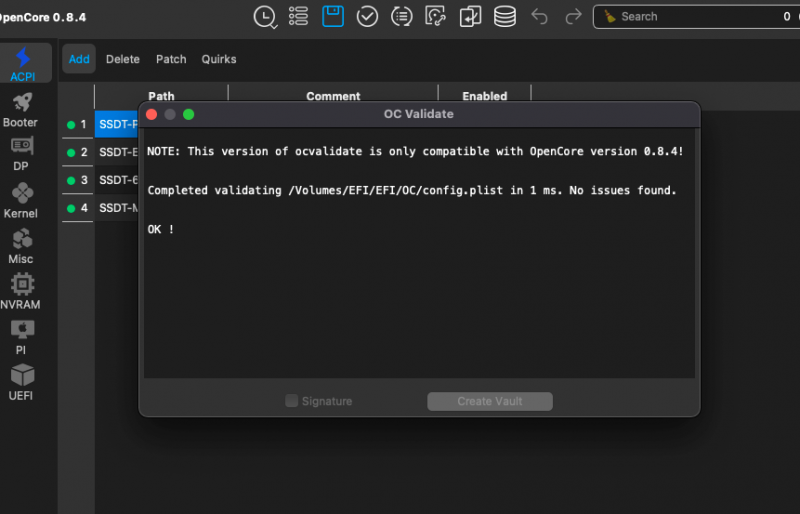The image size is (800, 514).
Task: Click the circular list sync icon
Action: click(x=402, y=16)
